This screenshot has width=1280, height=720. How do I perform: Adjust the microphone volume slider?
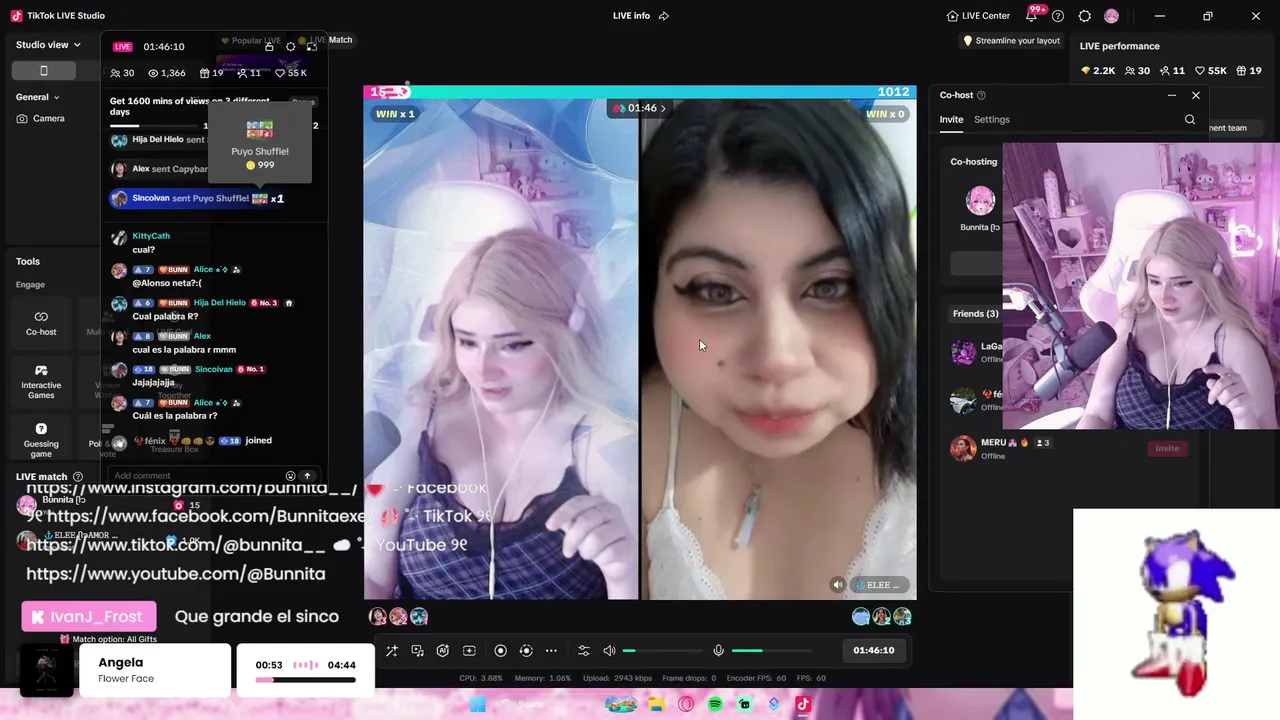(770, 651)
